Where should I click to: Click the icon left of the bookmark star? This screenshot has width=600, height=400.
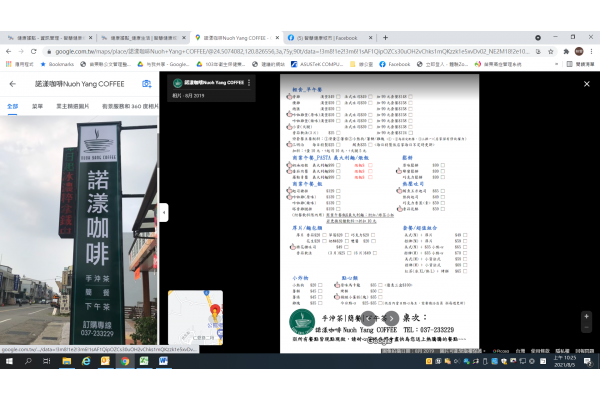(538, 51)
